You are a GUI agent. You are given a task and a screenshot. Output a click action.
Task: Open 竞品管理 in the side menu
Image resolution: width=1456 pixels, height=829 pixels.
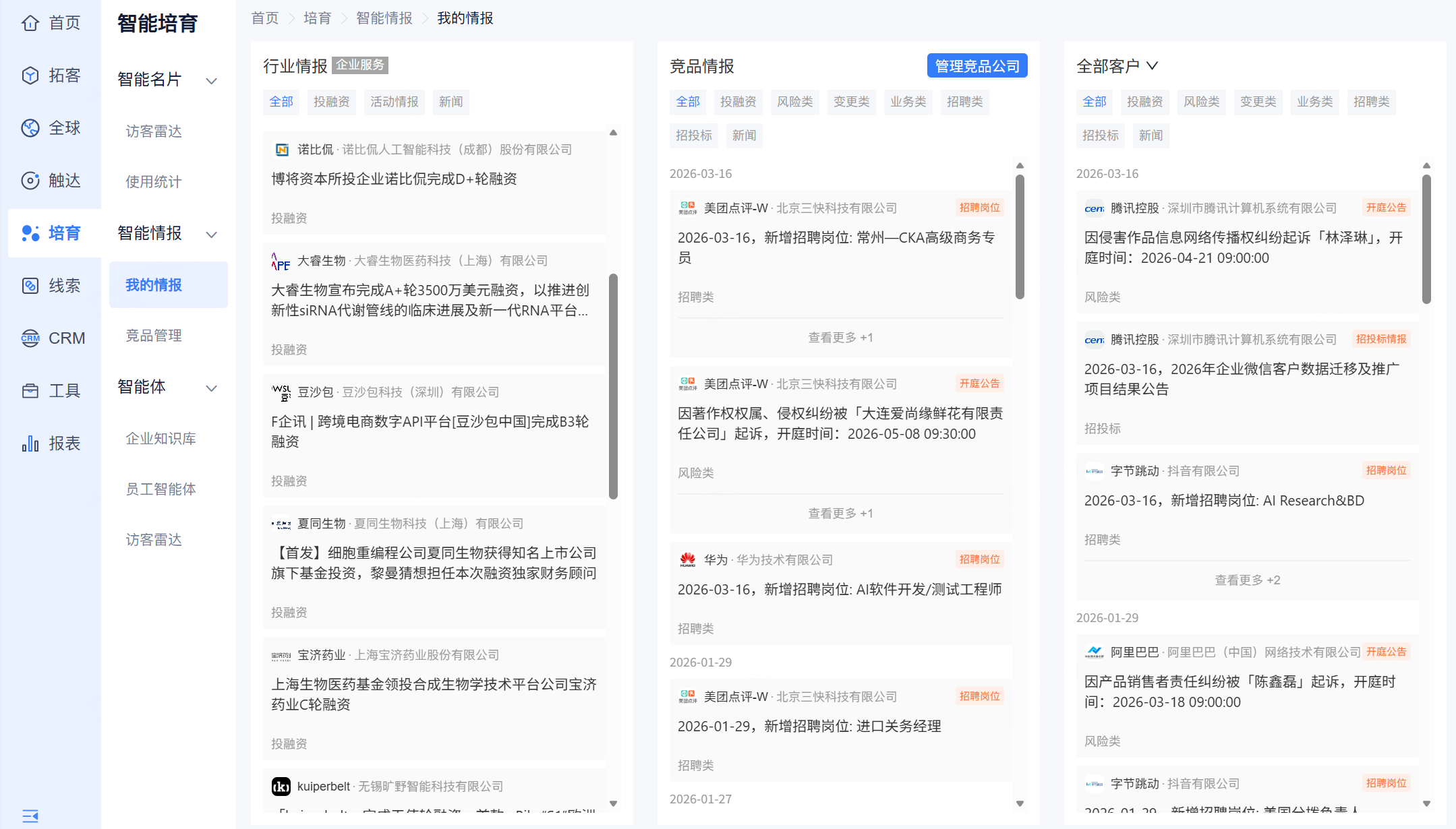click(x=154, y=336)
